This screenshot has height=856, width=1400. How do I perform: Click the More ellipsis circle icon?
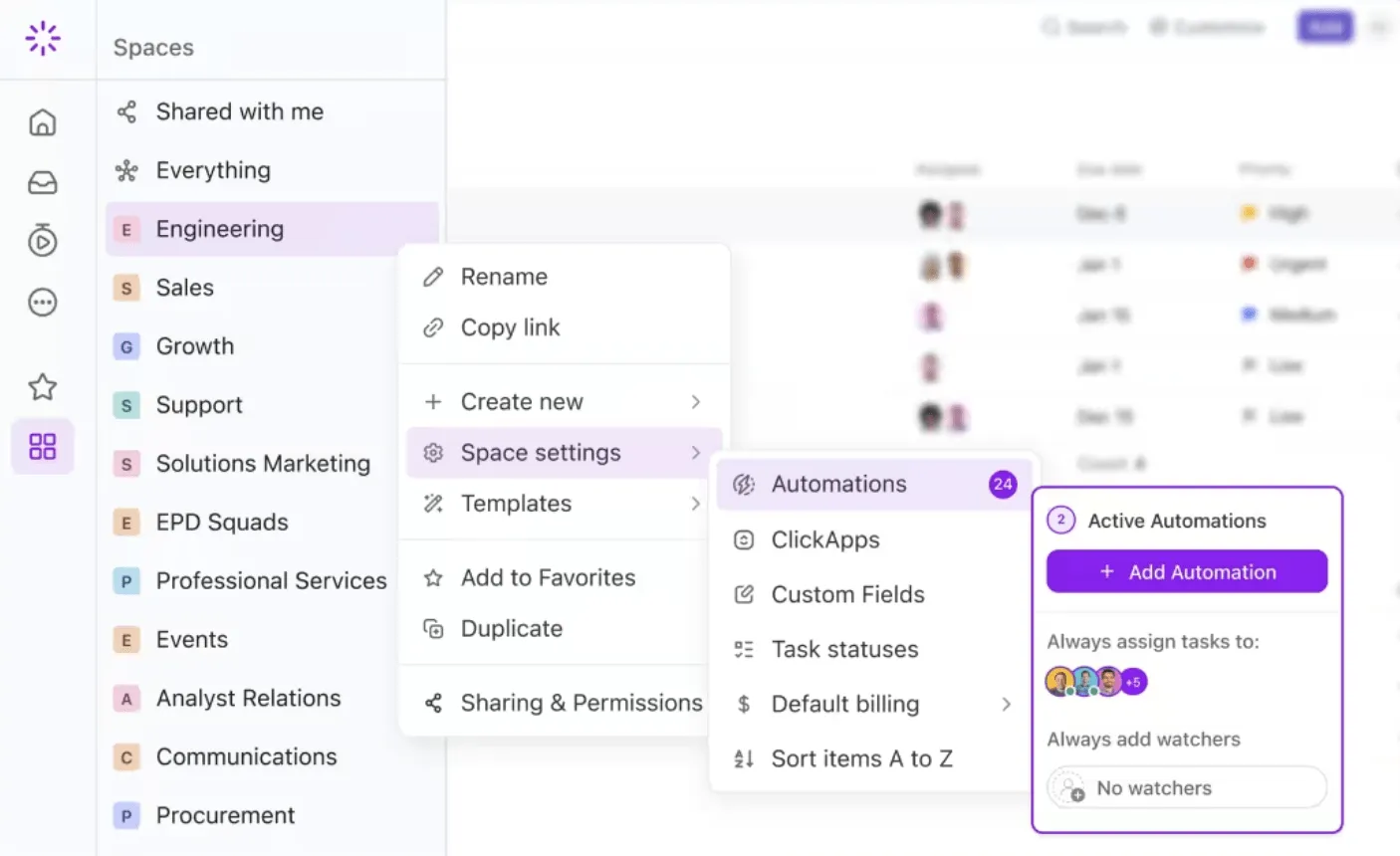click(x=43, y=302)
